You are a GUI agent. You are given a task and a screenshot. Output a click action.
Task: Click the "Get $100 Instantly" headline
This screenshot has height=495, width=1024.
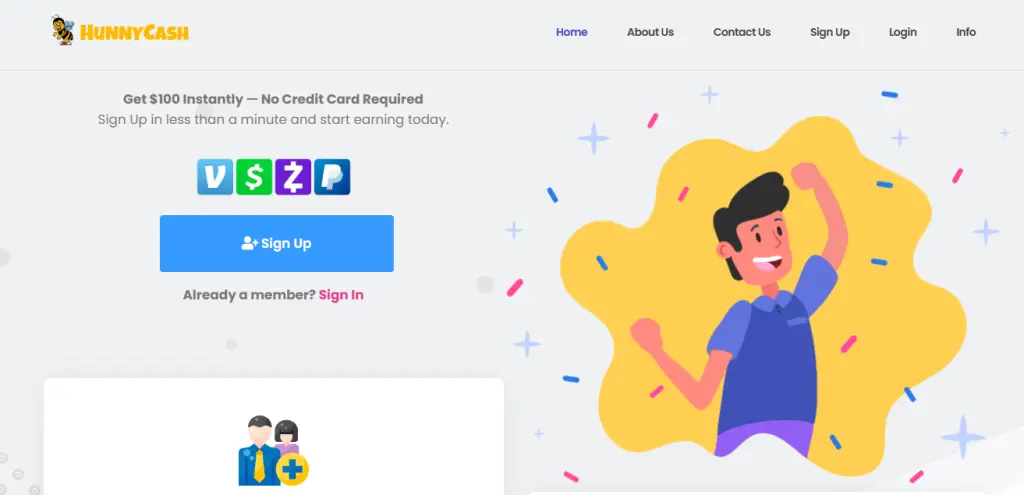273,99
